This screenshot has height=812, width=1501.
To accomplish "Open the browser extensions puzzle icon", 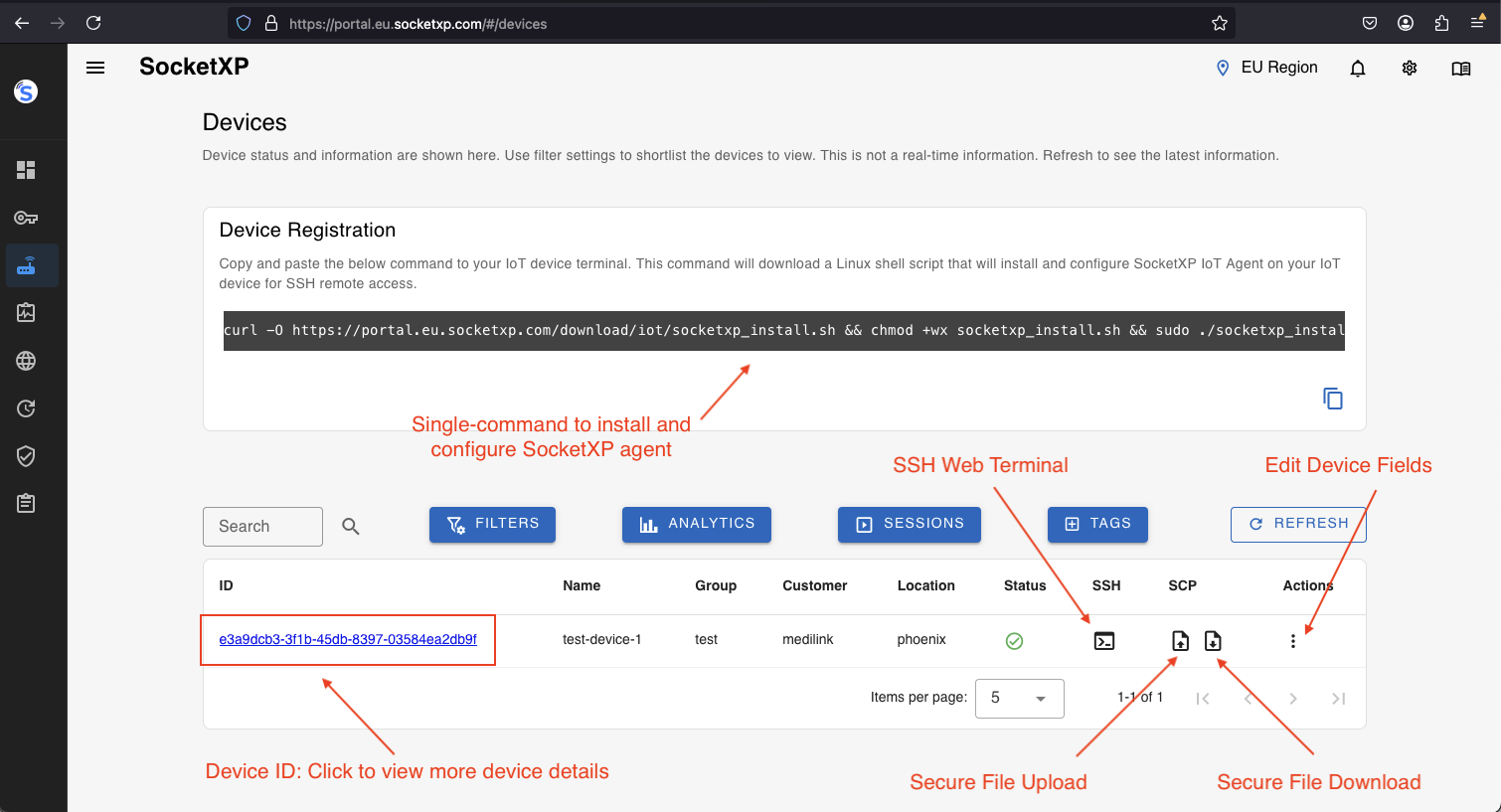I will (x=1441, y=23).
